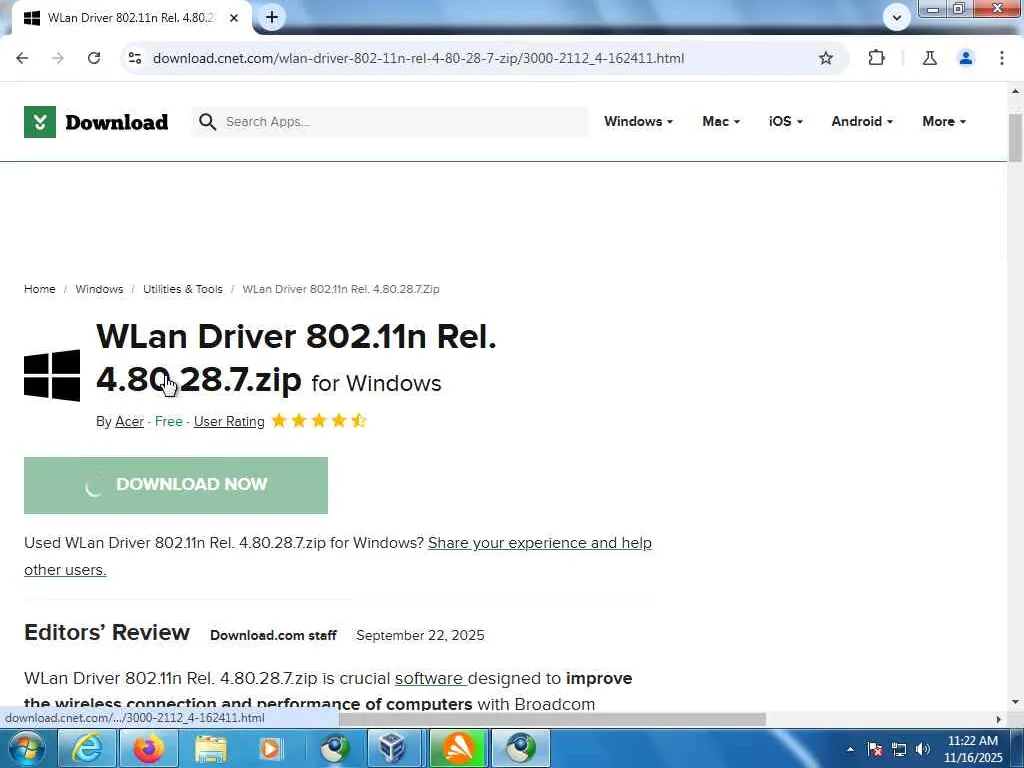Click the horizontal scrollbar thumb
1024x768 pixels.
(552, 719)
